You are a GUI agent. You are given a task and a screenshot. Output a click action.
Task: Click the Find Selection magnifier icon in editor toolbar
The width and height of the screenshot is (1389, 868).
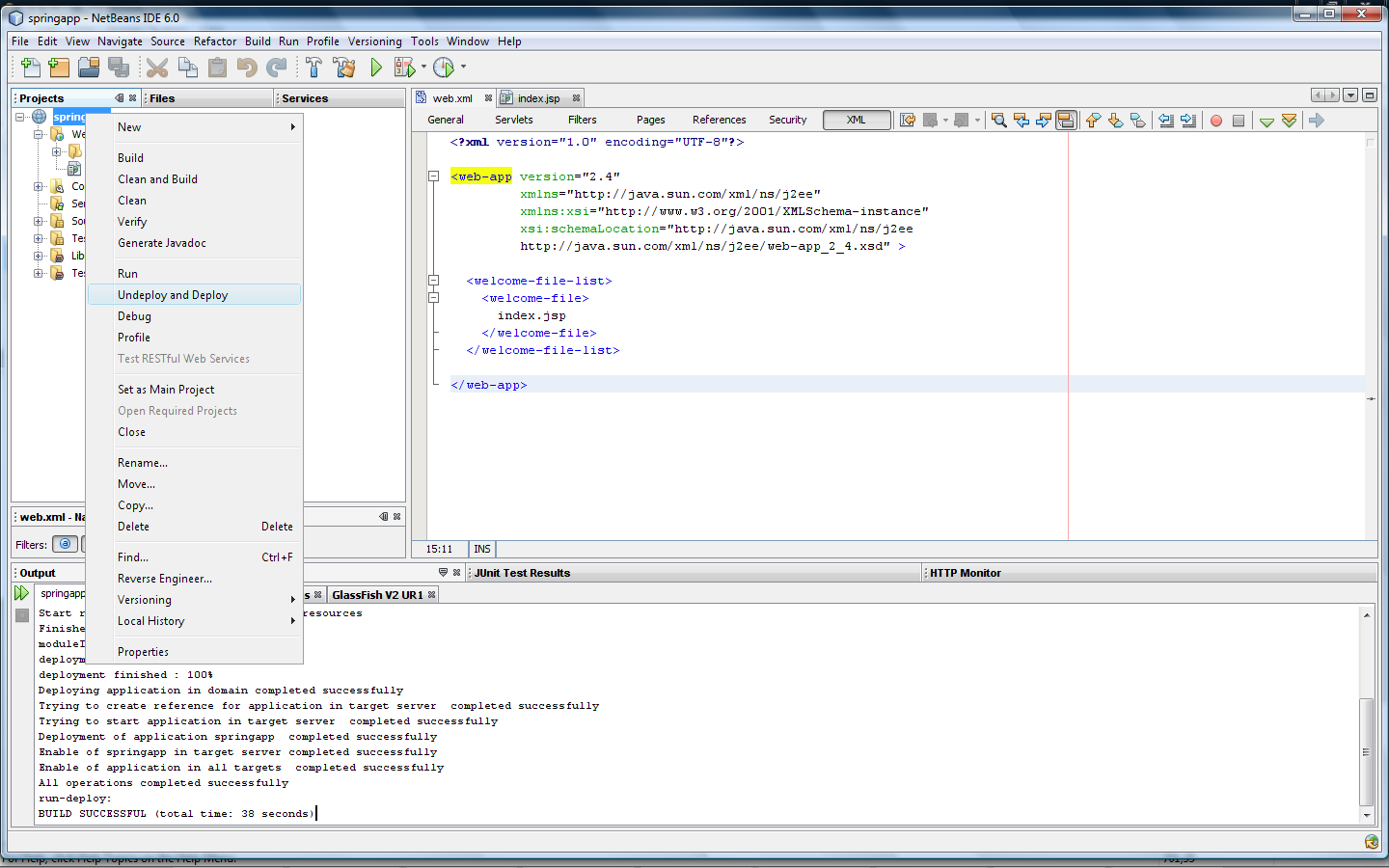(x=999, y=120)
